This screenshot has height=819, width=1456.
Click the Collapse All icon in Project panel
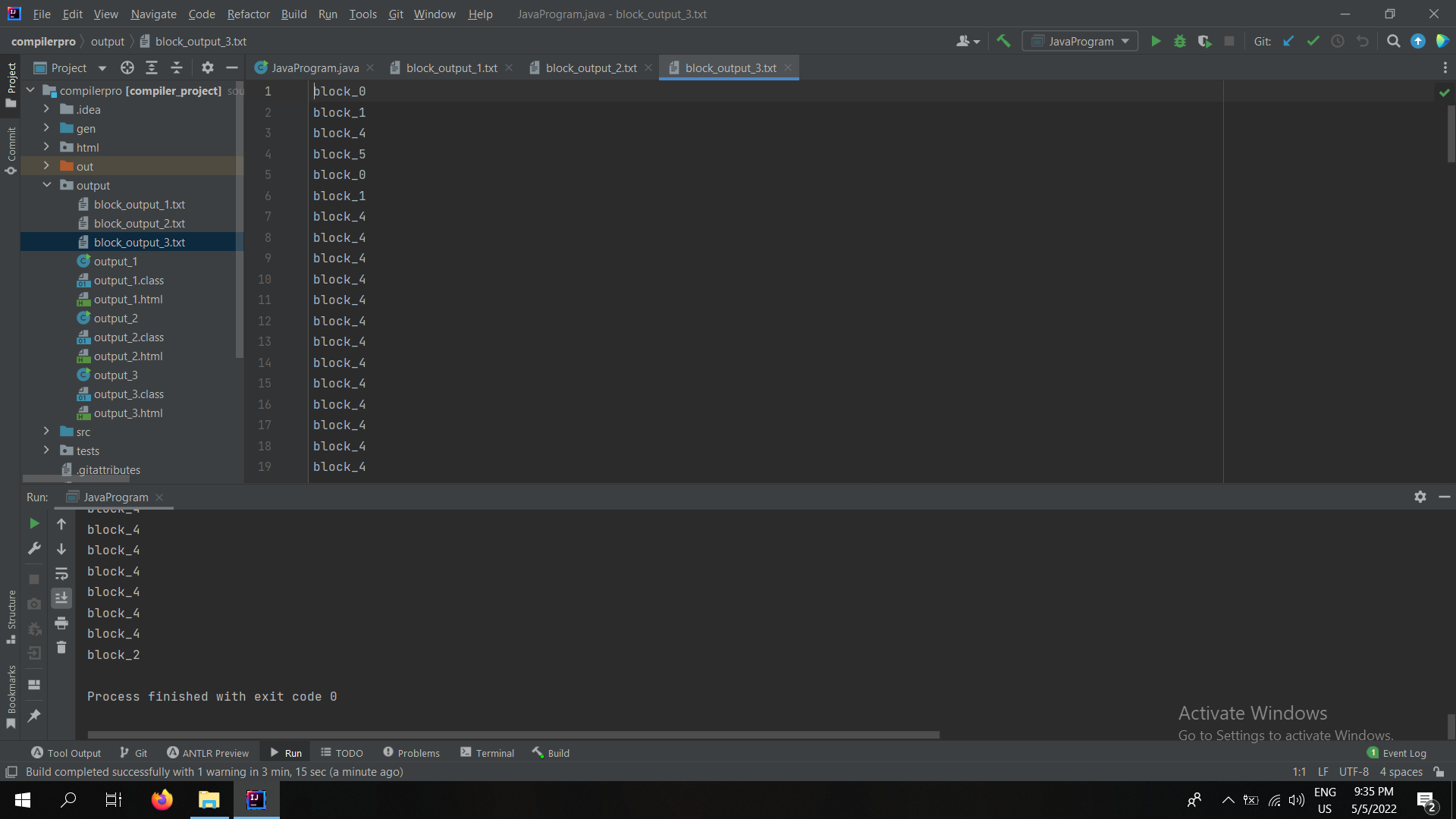(x=177, y=68)
